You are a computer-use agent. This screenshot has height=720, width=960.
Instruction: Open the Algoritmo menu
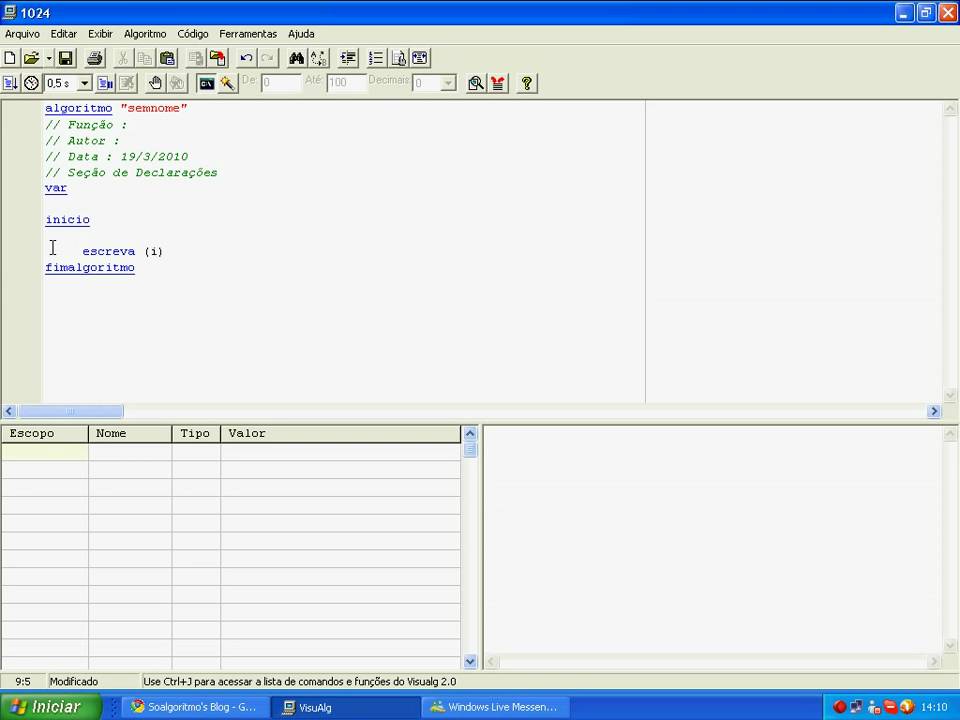pyautogui.click(x=145, y=34)
